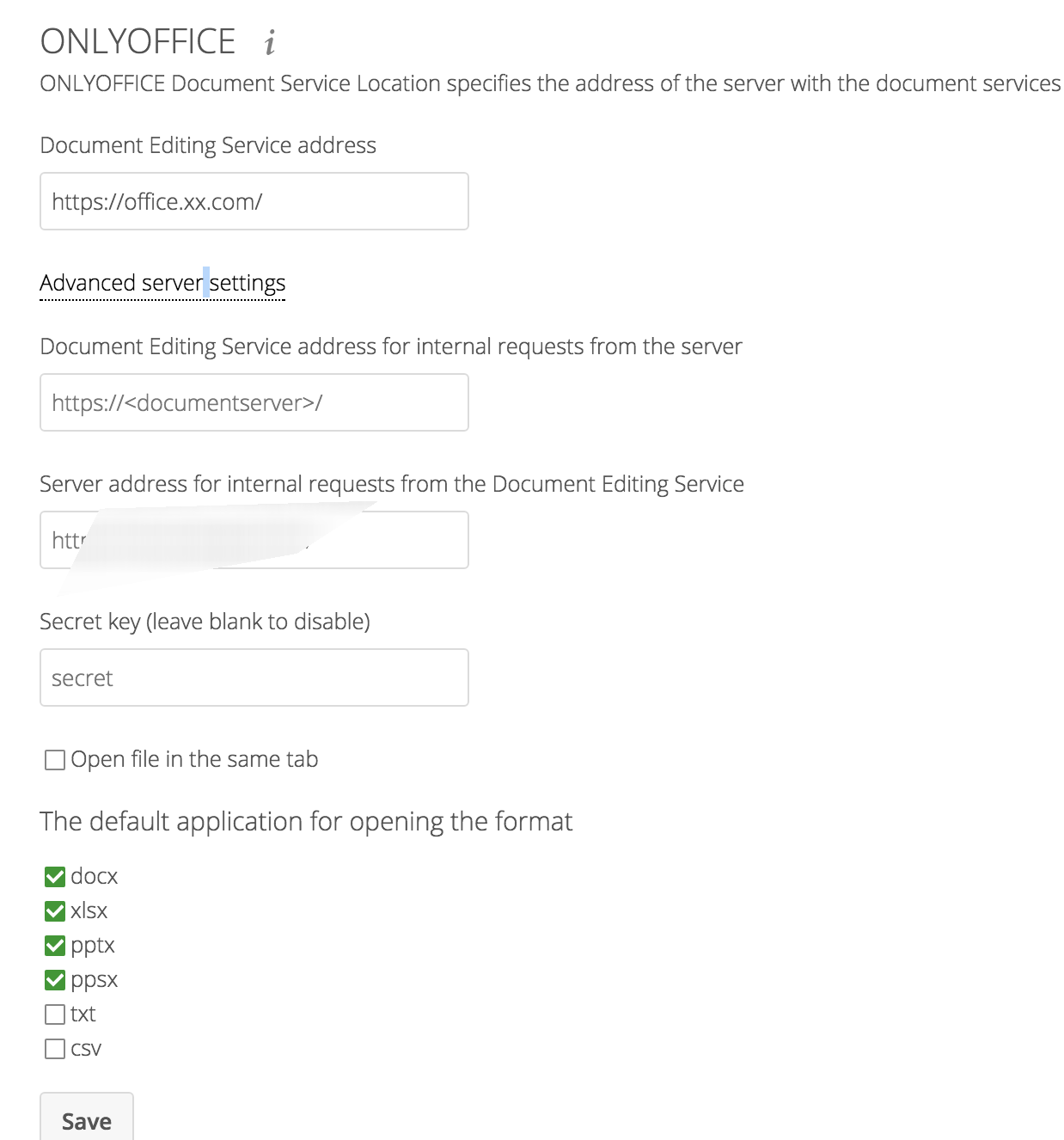Click the ONLYOFFICE heading
Image resolution: width=1064 pixels, height=1140 pixels.
(138, 40)
